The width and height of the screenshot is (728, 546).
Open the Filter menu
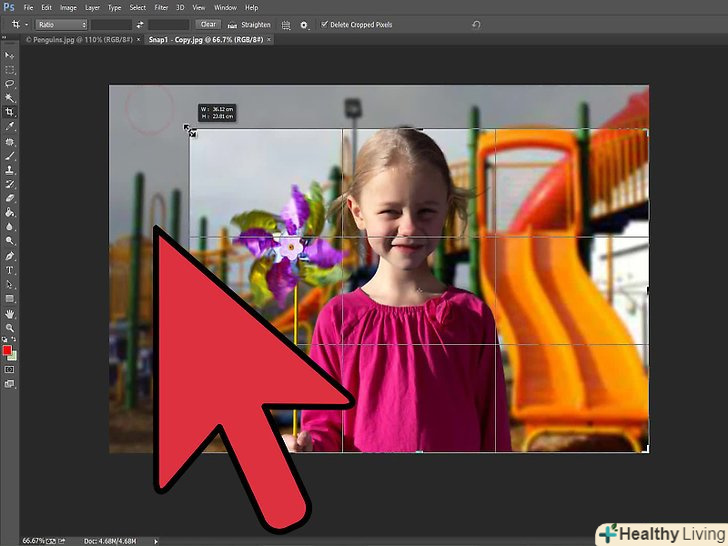tap(163, 7)
